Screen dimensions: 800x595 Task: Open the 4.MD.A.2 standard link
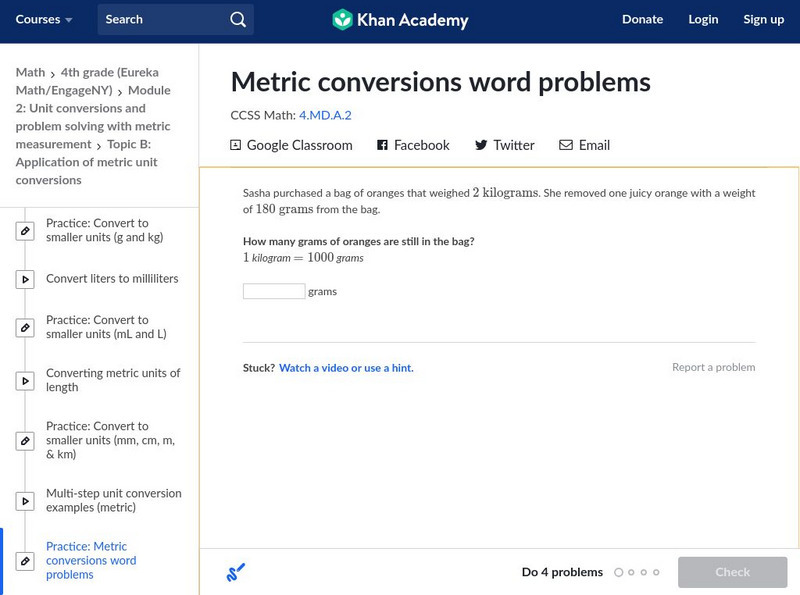pyautogui.click(x=325, y=115)
